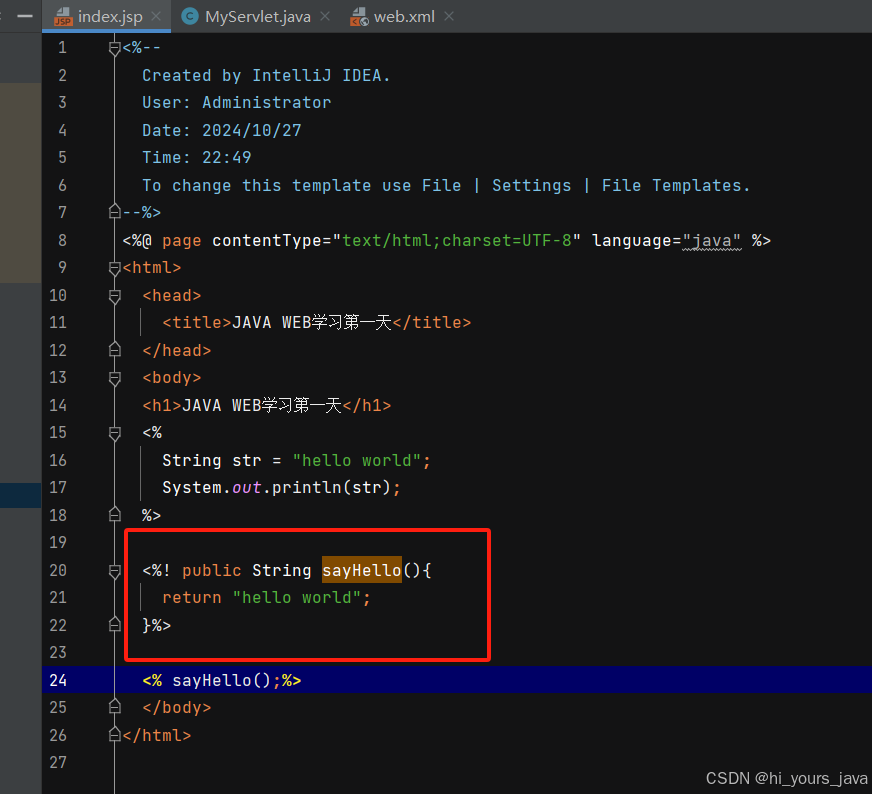Collapse the head tag at line 10
This screenshot has width=872, height=794.
pos(115,296)
